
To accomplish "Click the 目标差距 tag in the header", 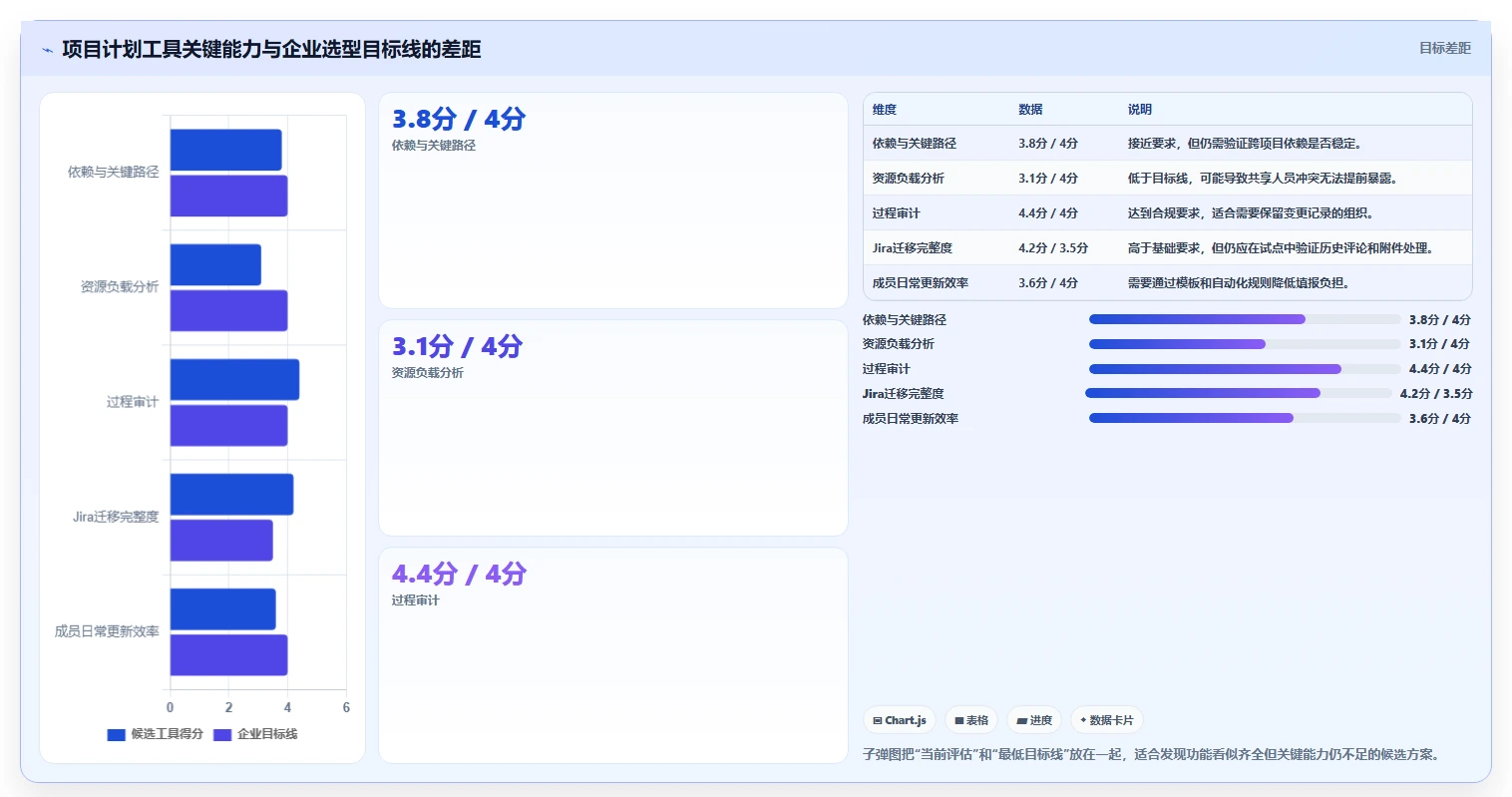I will tap(1445, 48).
